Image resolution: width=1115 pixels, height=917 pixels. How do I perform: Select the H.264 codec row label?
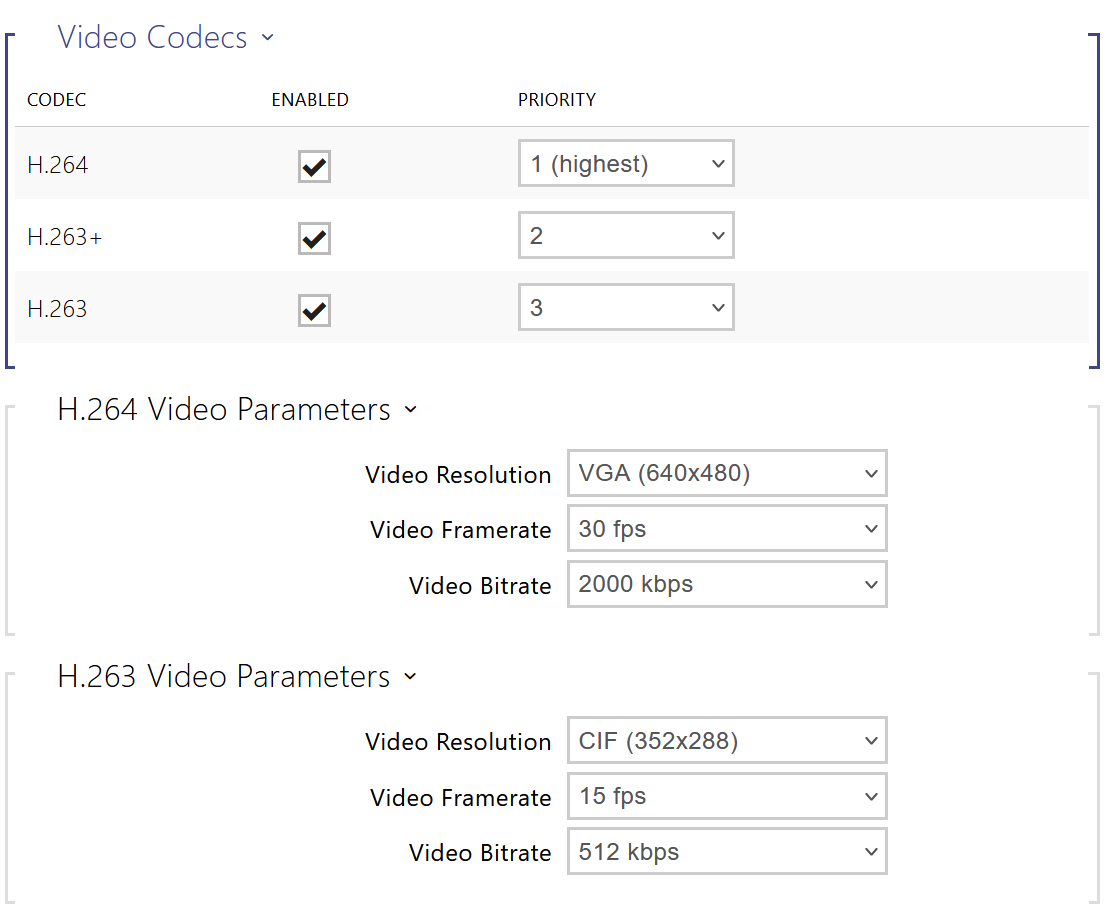pyautogui.click(x=58, y=166)
